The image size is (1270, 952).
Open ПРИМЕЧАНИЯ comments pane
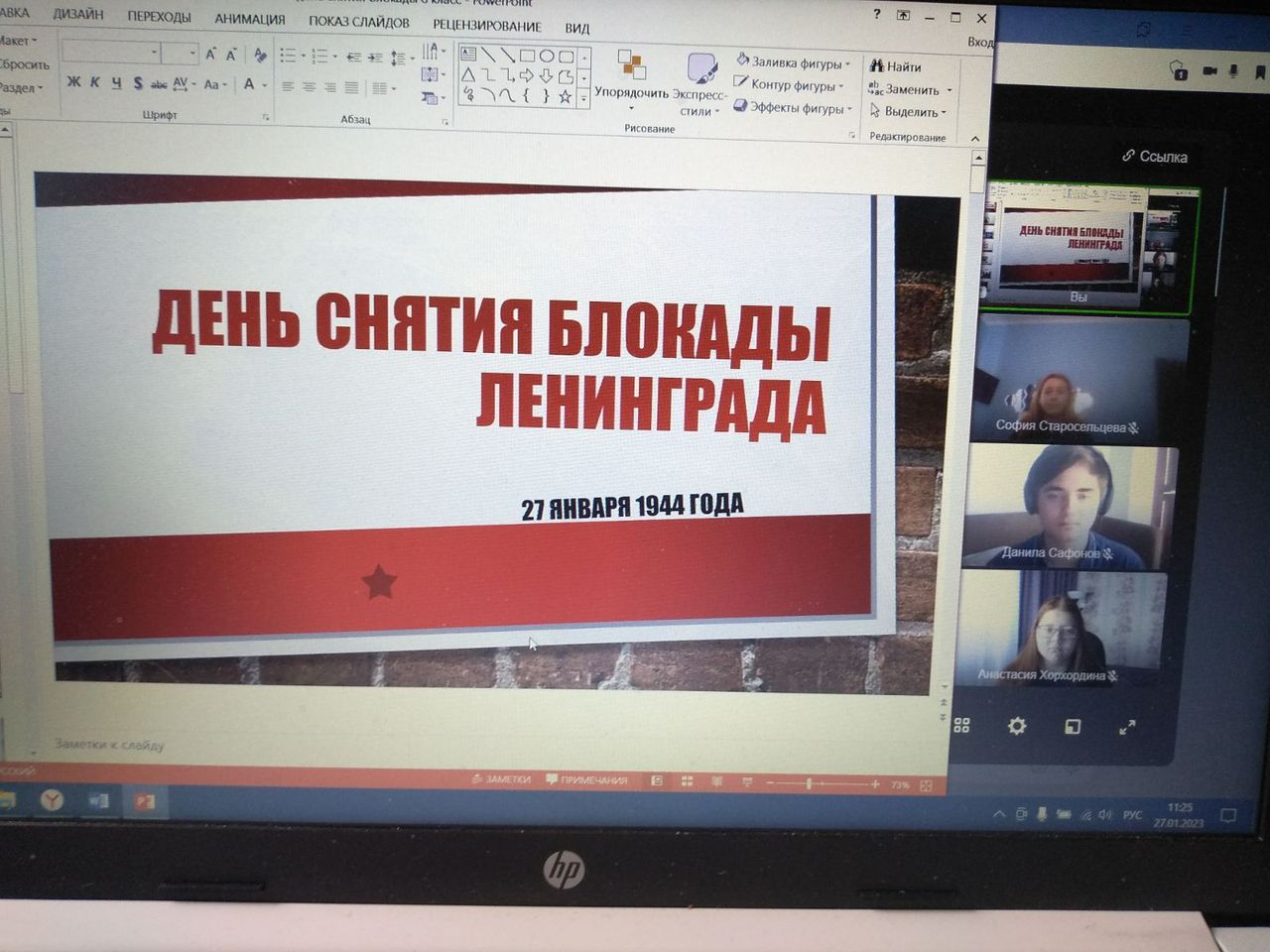point(587,780)
